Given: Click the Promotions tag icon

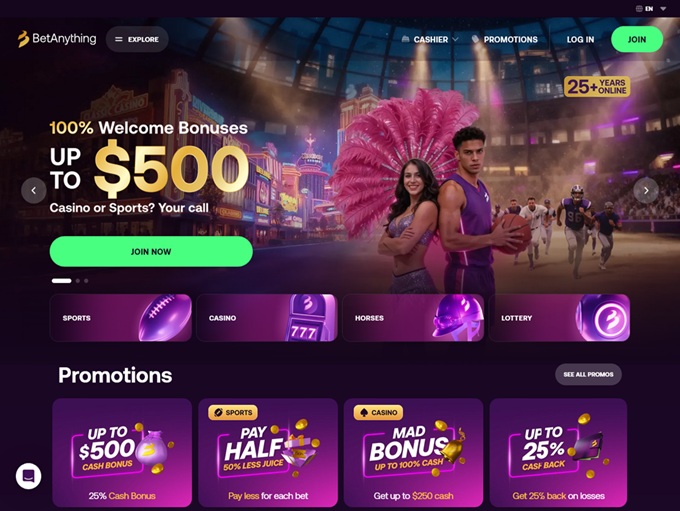Looking at the screenshot, I should pos(475,39).
